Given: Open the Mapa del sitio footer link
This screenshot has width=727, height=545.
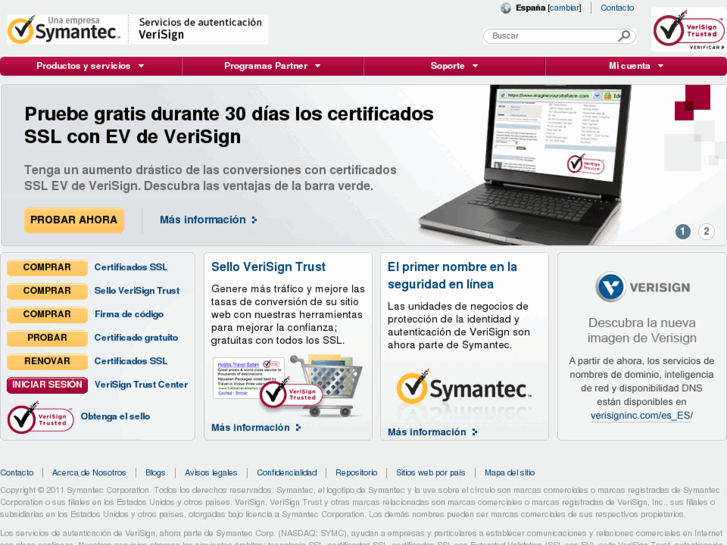Looking at the screenshot, I should [510, 473].
